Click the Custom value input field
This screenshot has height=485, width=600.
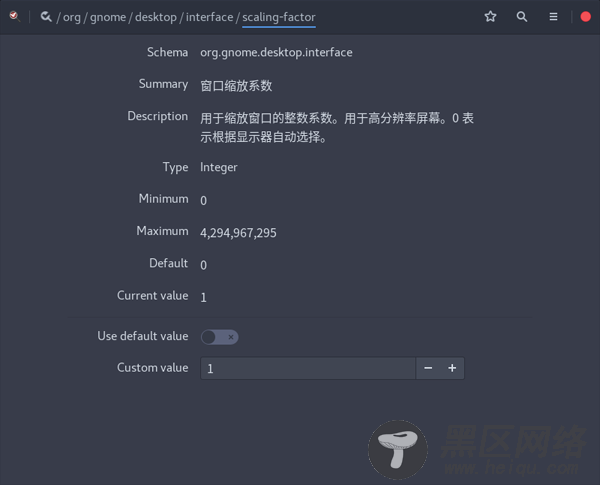tap(308, 368)
